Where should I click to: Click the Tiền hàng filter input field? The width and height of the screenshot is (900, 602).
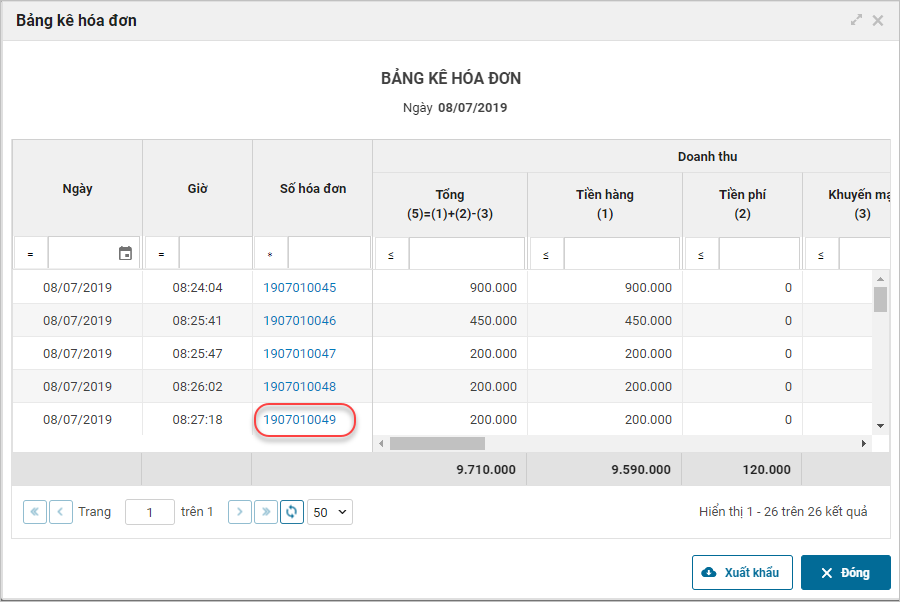pos(622,254)
